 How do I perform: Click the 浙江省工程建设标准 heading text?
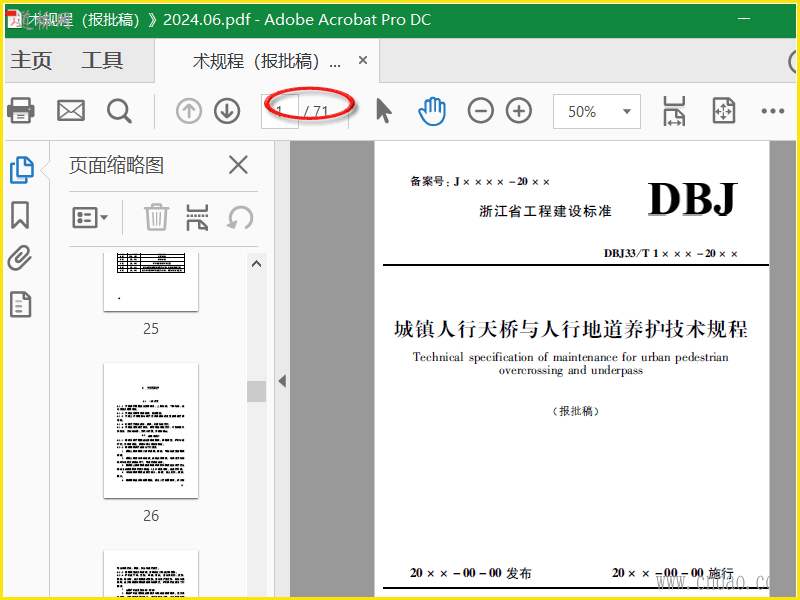[545, 211]
